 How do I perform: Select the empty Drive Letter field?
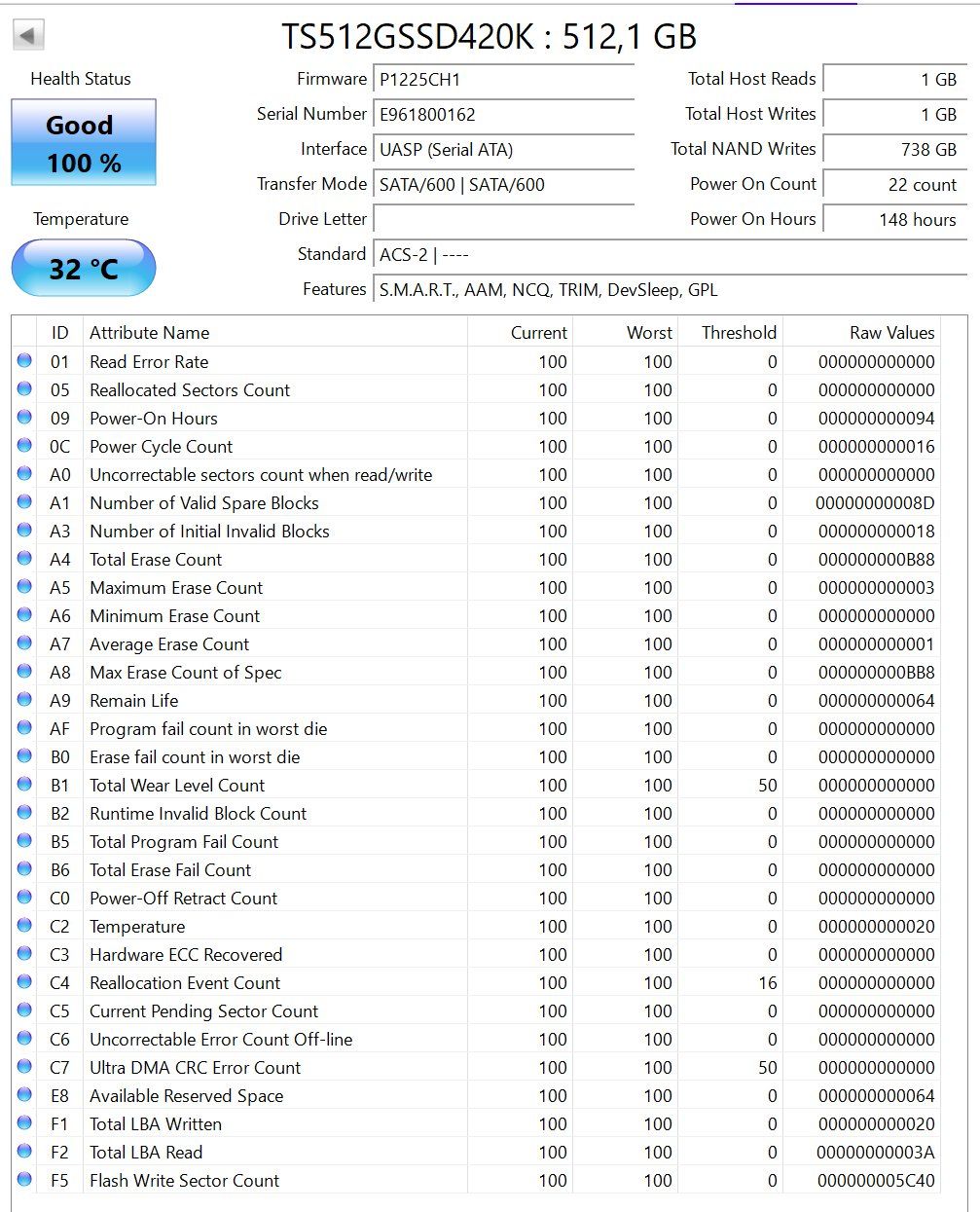coord(503,219)
